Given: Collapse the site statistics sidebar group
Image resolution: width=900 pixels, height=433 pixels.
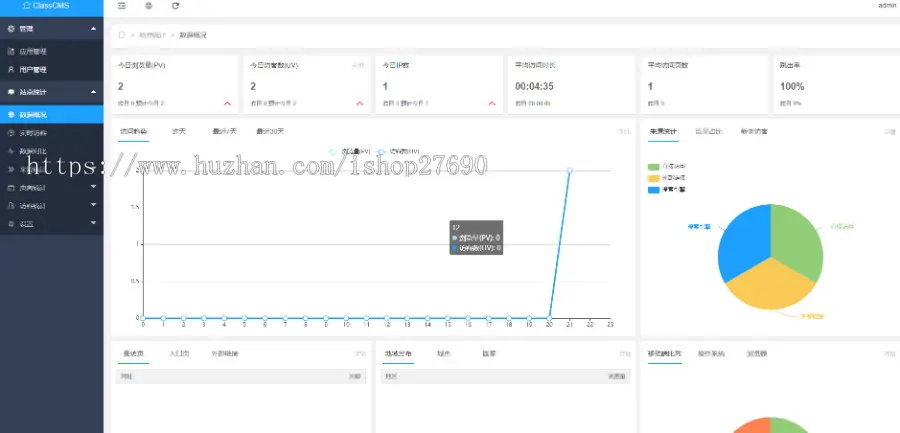Looking at the screenshot, I should (51, 92).
